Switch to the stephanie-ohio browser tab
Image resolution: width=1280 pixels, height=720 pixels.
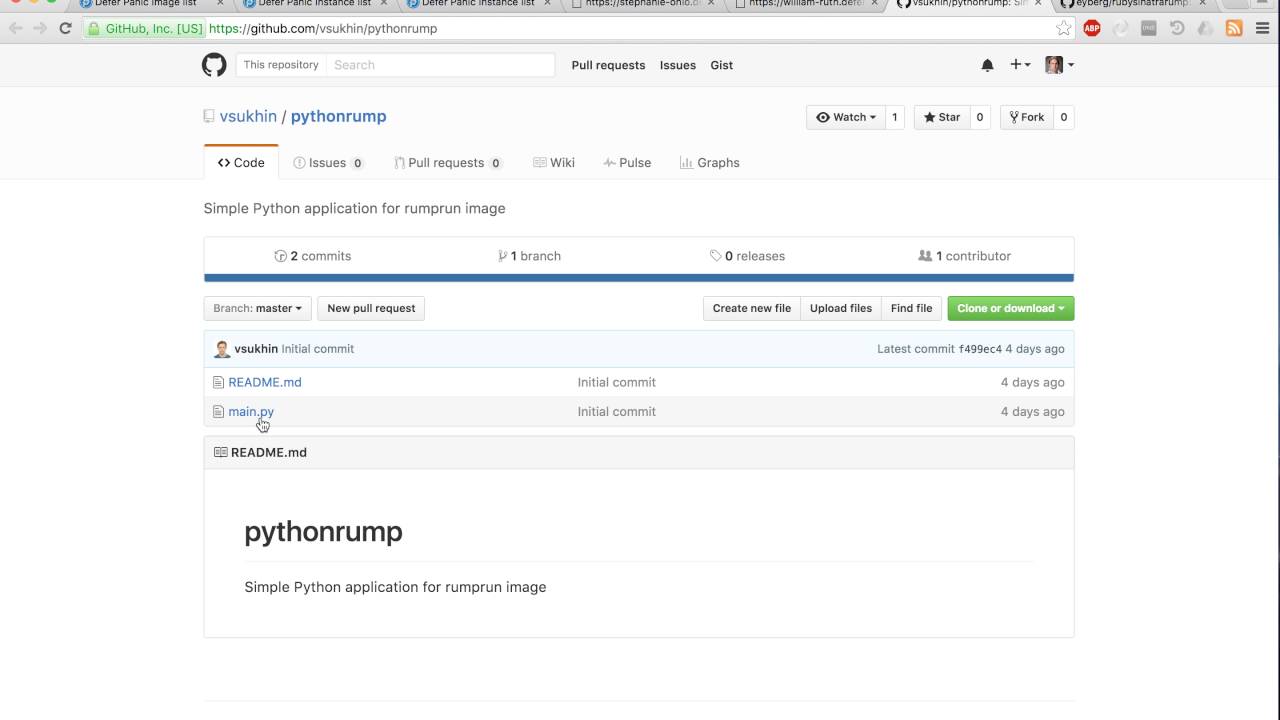pyautogui.click(x=642, y=5)
